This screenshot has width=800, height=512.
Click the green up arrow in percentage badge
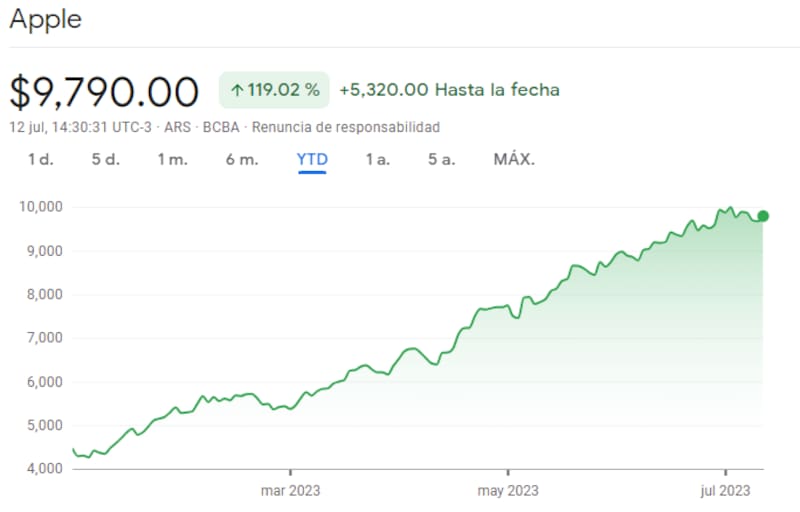tap(237, 90)
